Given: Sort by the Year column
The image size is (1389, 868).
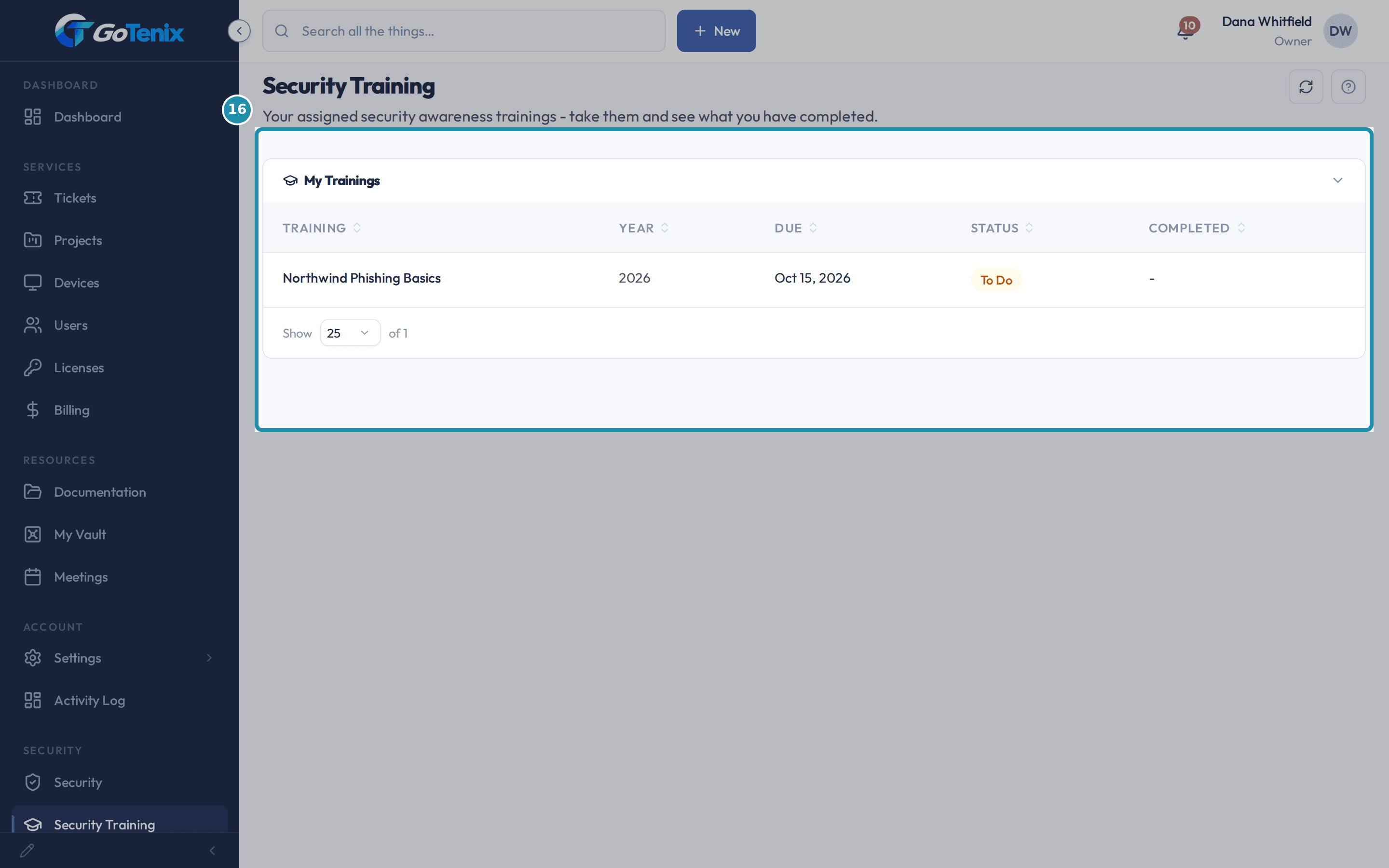Looking at the screenshot, I should (643, 228).
